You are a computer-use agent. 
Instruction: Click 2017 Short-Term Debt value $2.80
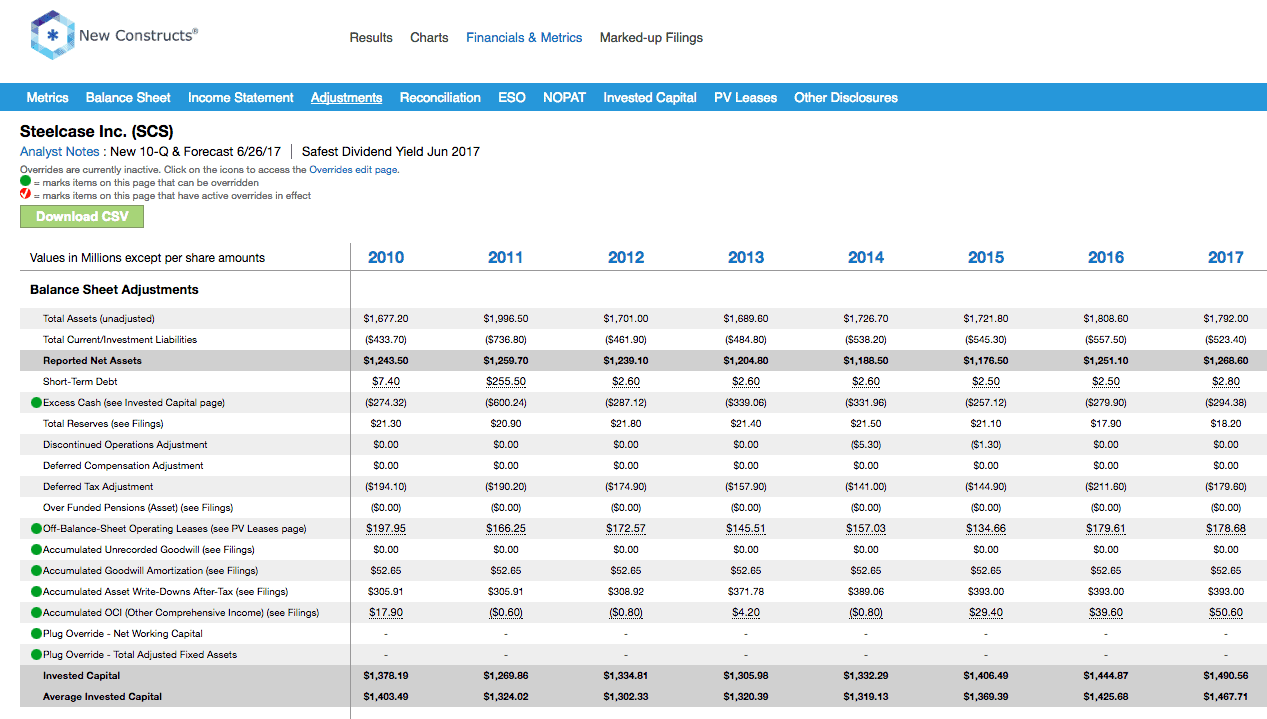[1226, 382]
